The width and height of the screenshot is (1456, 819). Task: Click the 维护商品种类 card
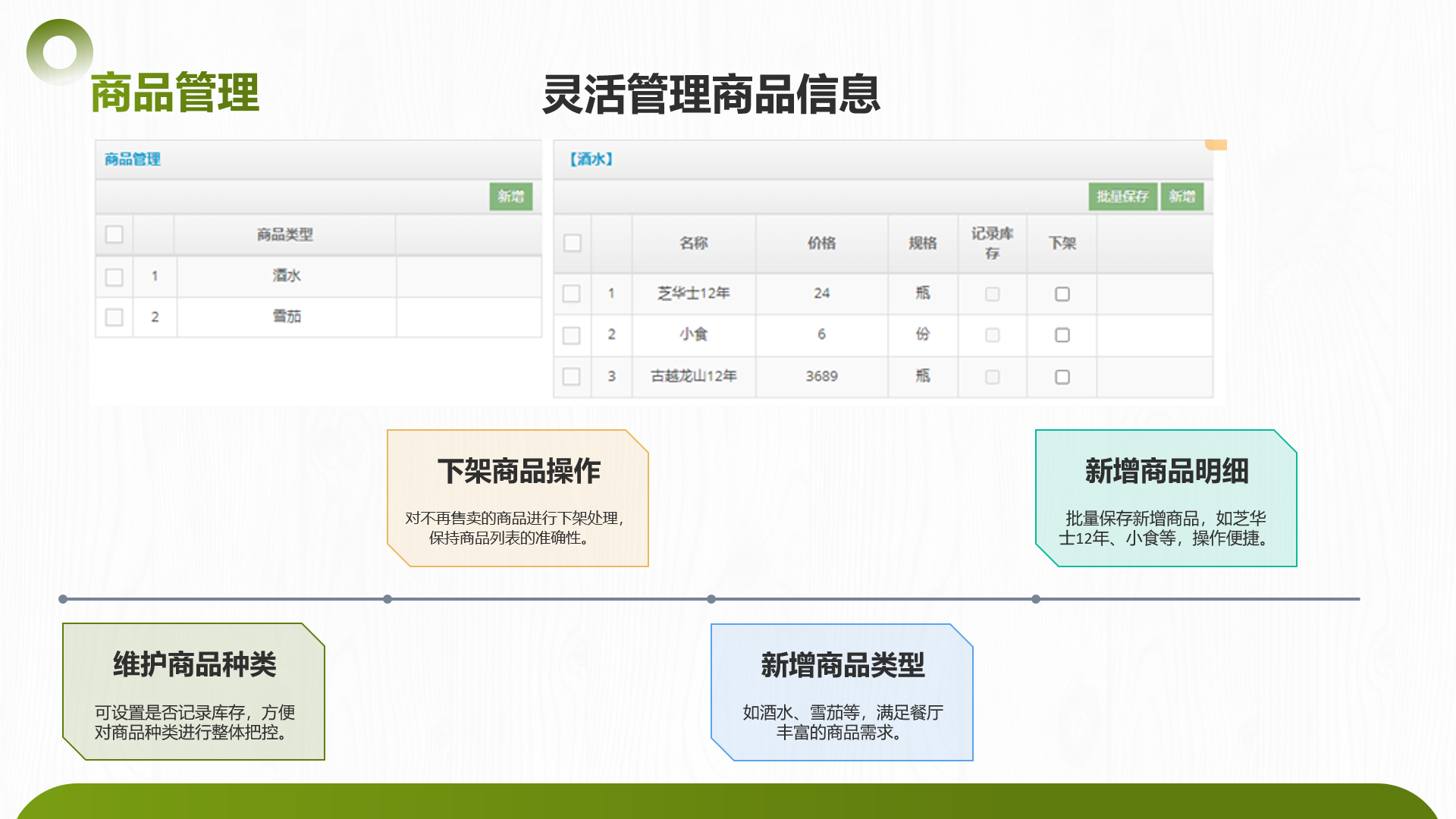194,692
